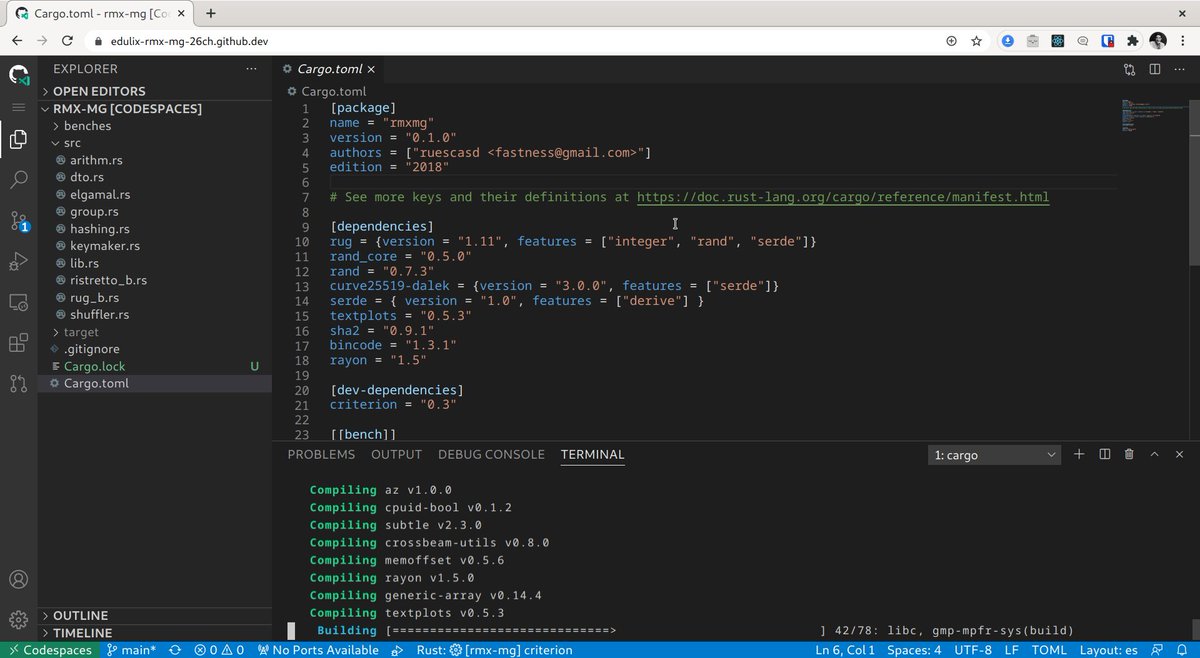Screen dimensions: 1200x658
Task: Click synchronize changes icon in status bar
Action: 175,650
